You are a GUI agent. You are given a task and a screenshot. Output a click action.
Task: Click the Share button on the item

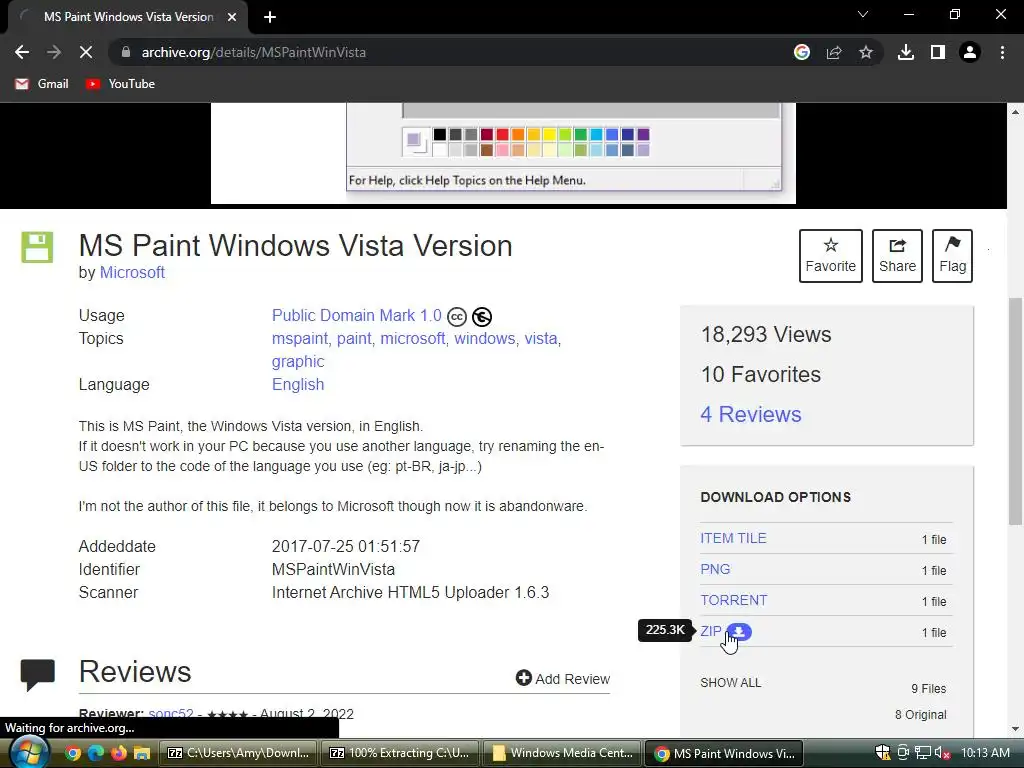click(x=897, y=256)
